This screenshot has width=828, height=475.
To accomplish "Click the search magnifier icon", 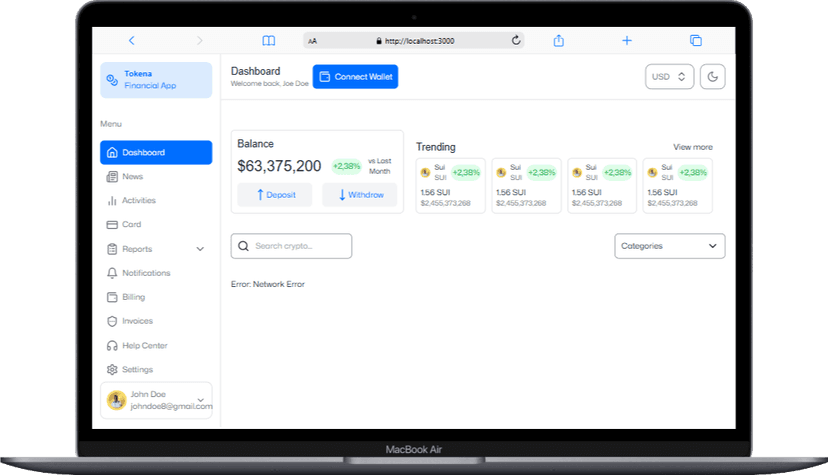I will pyautogui.click(x=243, y=246).
